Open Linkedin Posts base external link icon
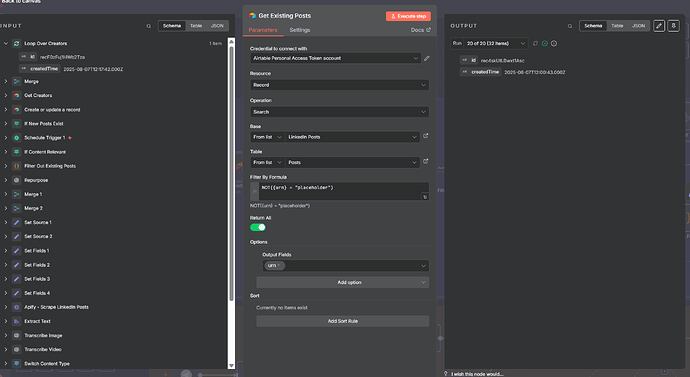Viewport: 690px width, 377px height. 426,136
